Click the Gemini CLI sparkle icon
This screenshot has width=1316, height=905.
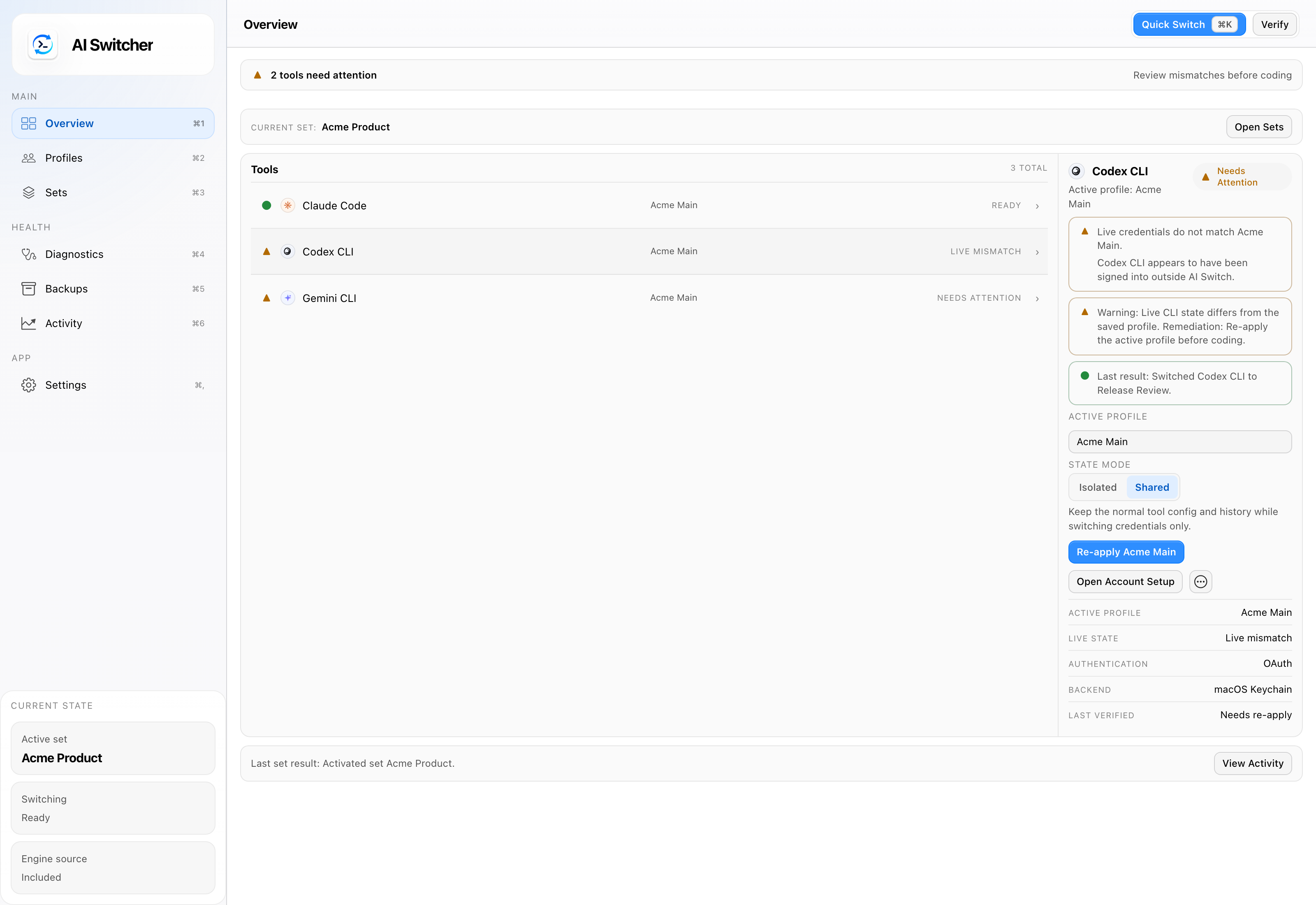[x=288, y=298]
